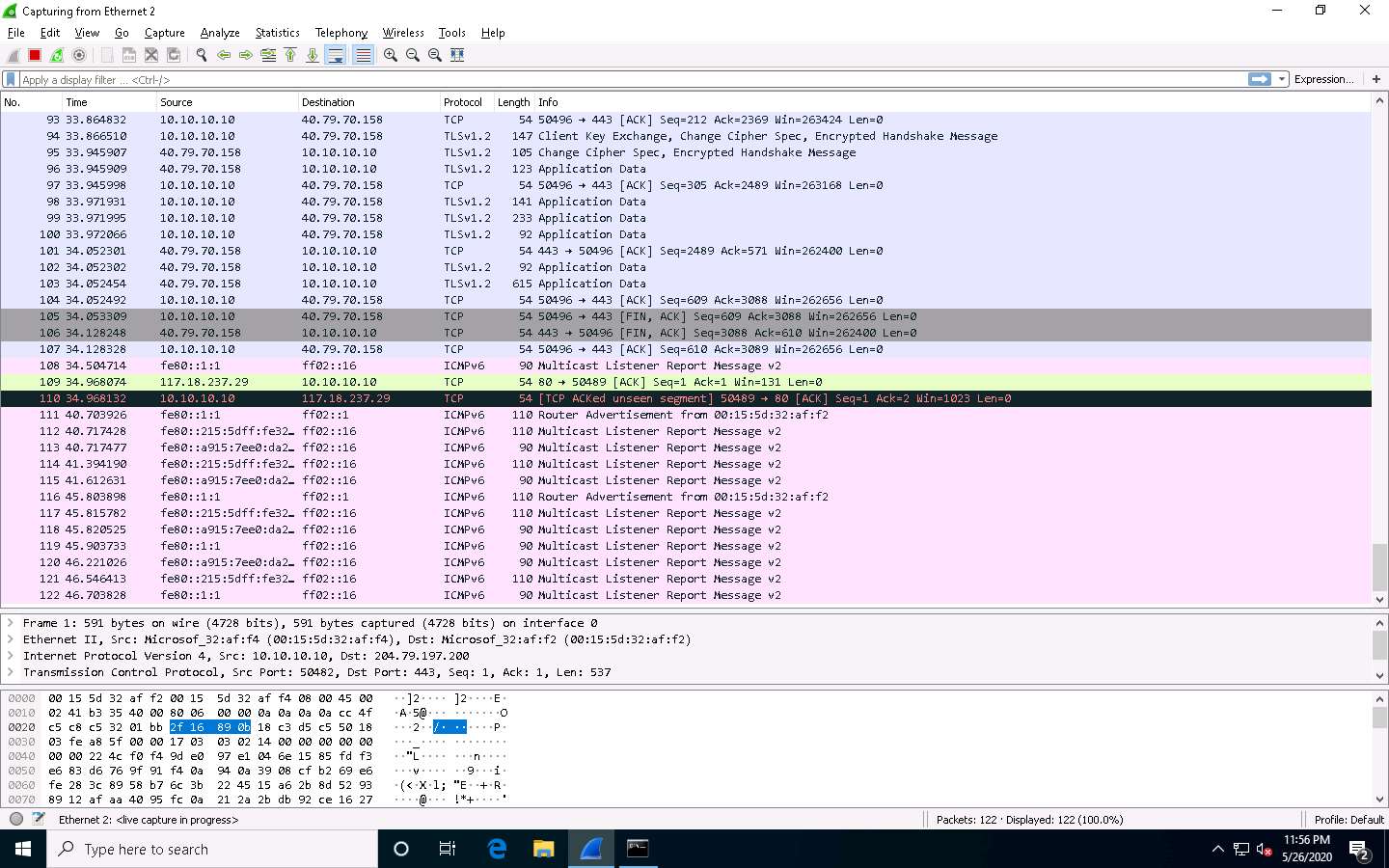The image size is (1389, 868).
Task: Open recent display filter dropdown
Action: point(1282,79)
